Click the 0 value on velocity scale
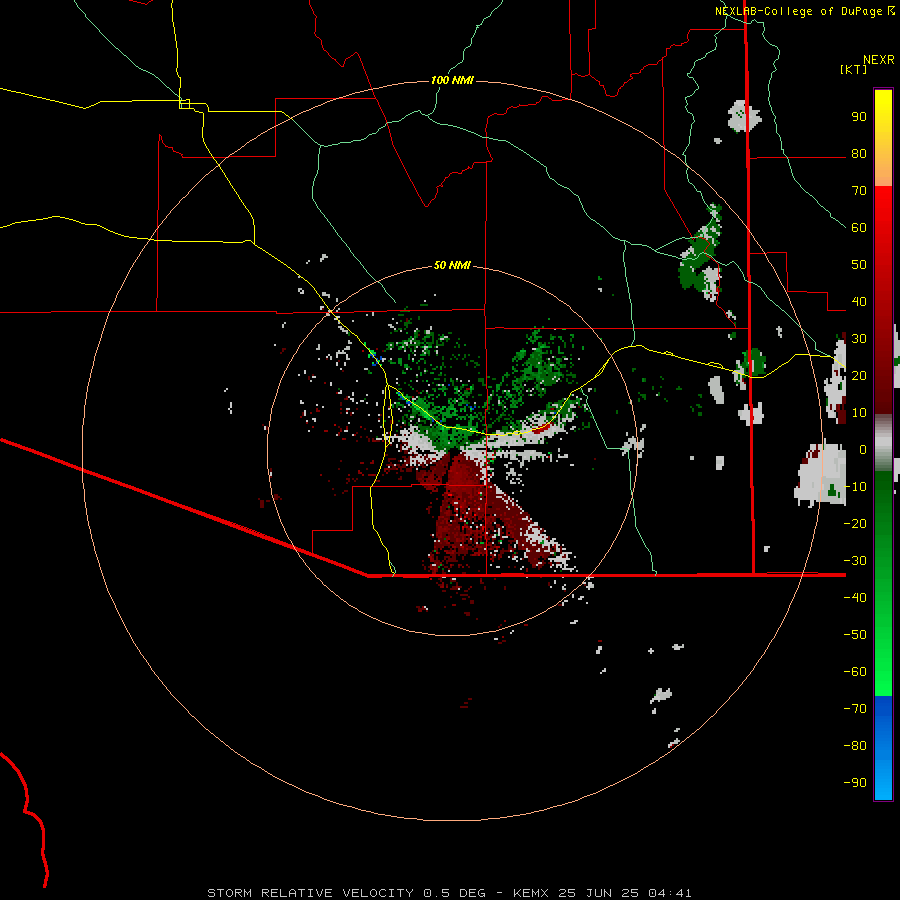Image resolution: width=900 pixels, height=900 pixels. point(863,450)
